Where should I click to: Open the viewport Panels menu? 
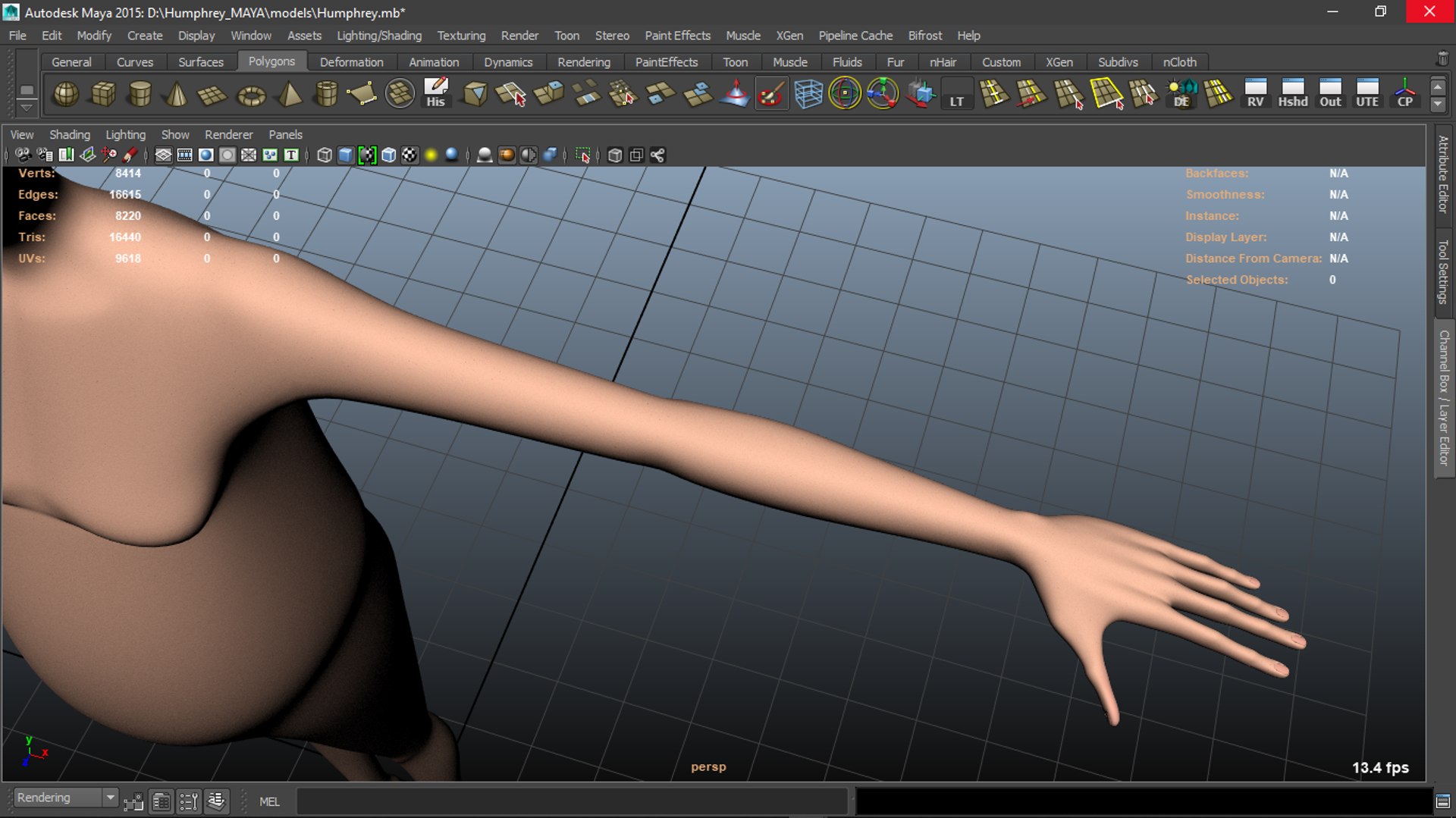point(285,134)
